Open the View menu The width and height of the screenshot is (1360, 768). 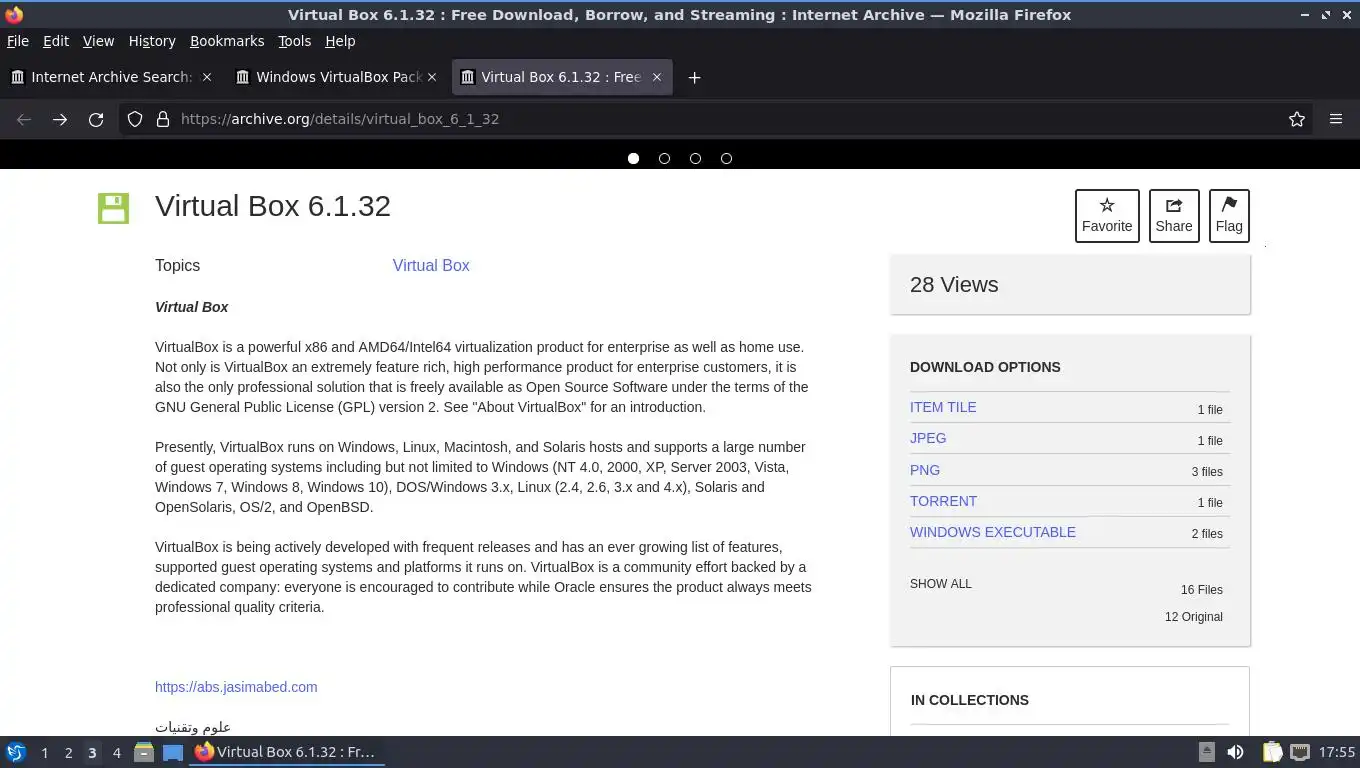[98, 41]
